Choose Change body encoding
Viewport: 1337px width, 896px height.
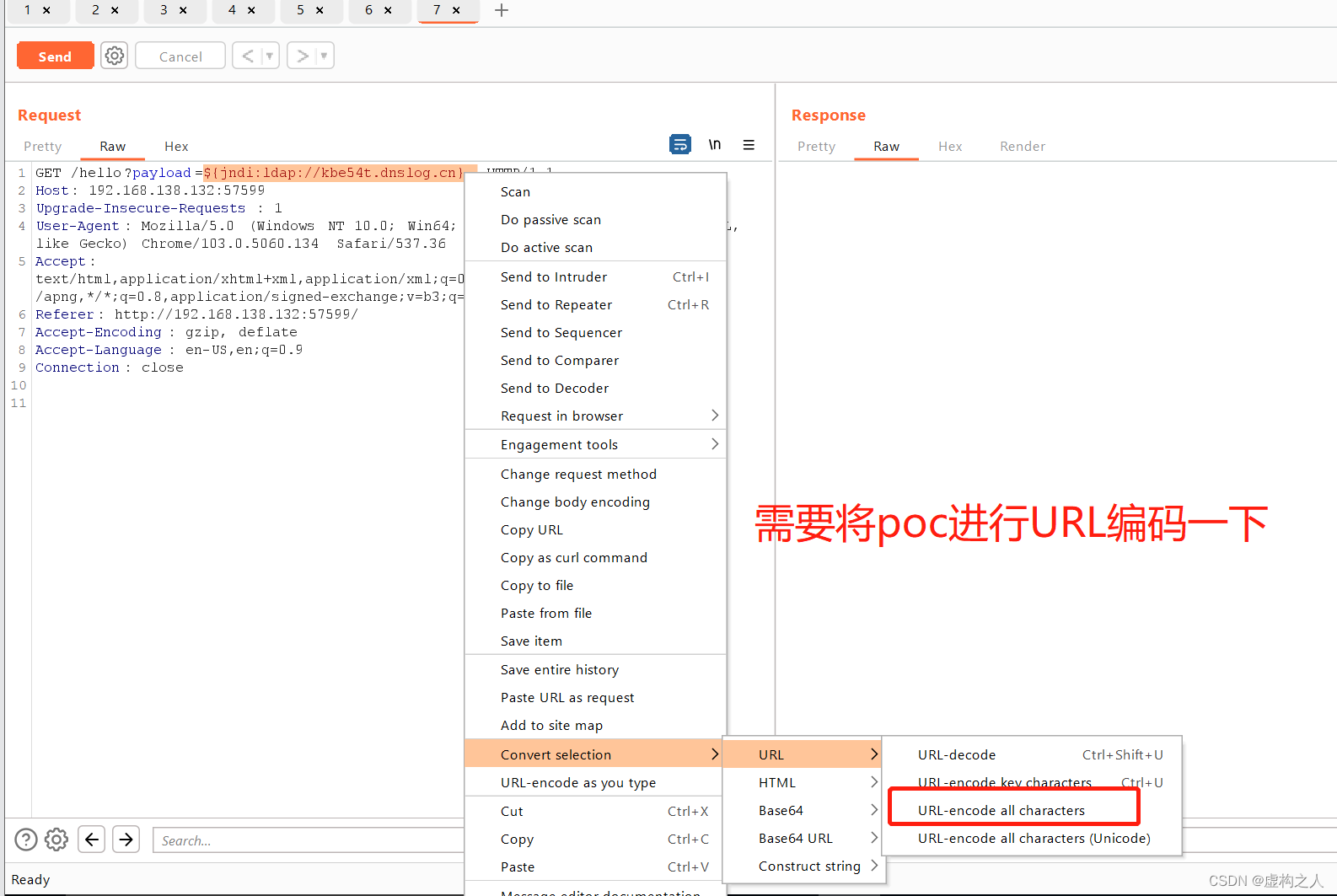pos(595,502)
